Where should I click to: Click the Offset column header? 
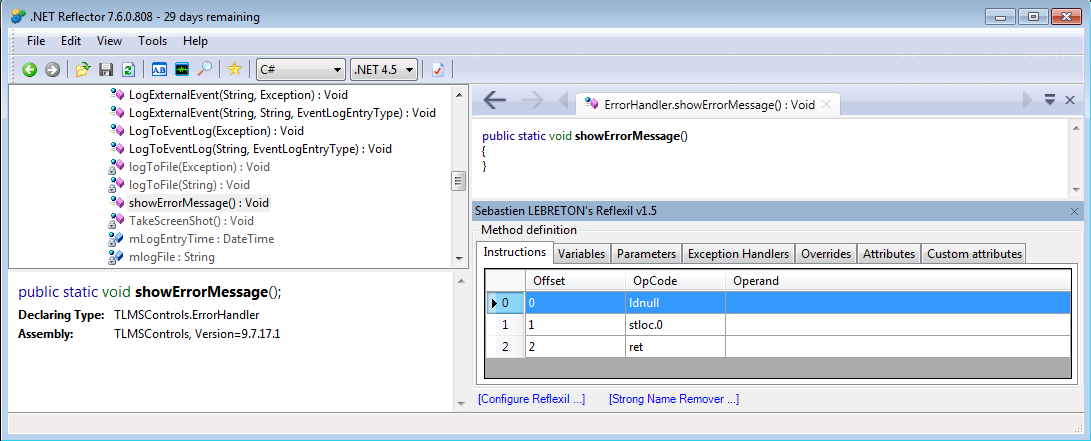coord(575,281)
